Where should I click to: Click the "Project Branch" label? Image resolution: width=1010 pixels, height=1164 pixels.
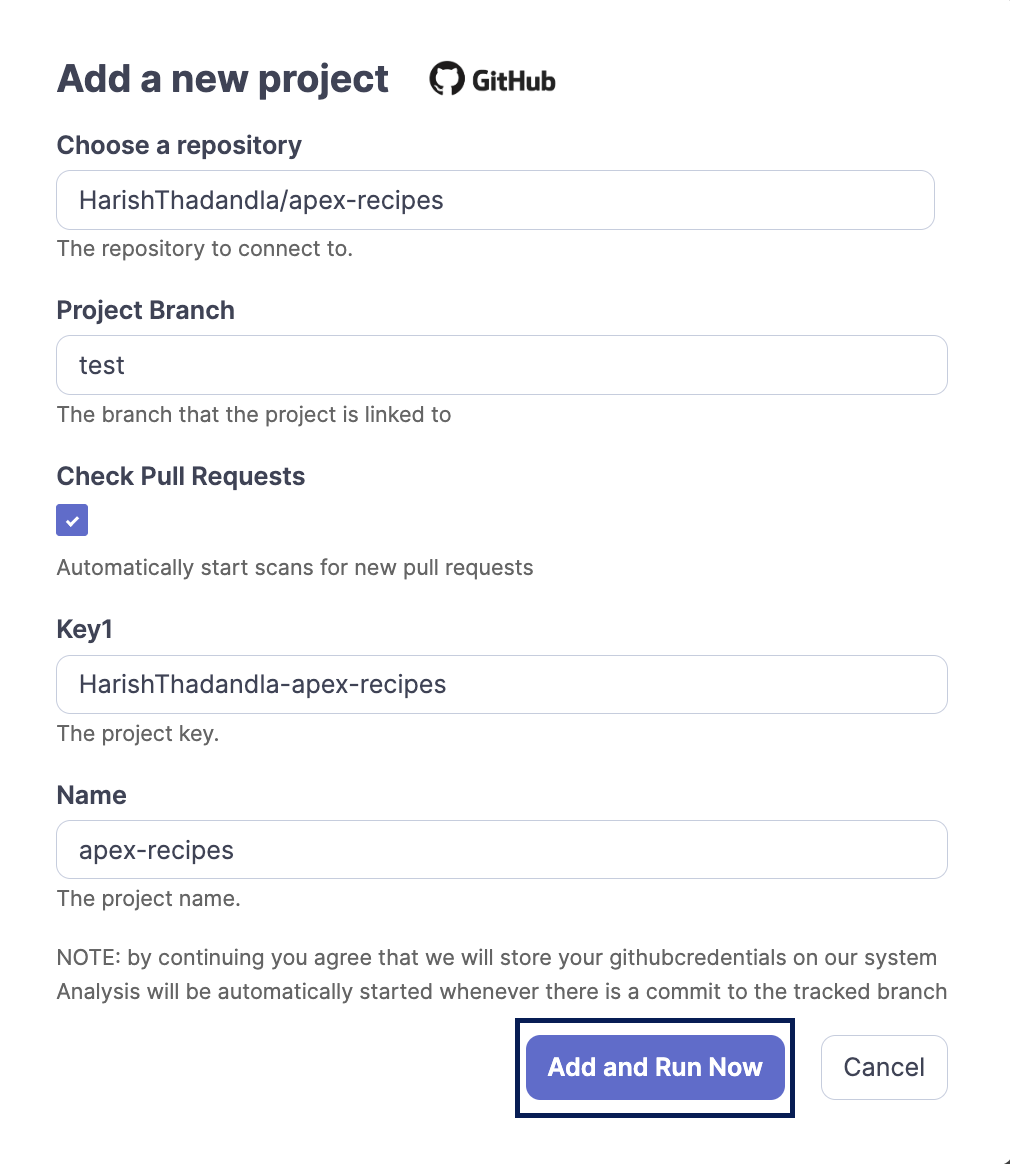pyautogui.click(x=146, y=310)
